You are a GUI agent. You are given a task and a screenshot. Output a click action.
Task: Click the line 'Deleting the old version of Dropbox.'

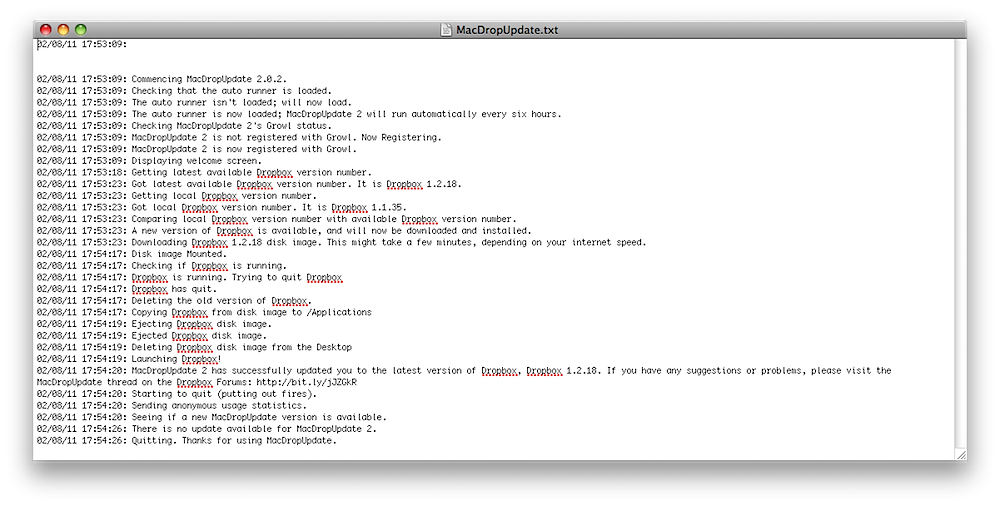[174, 301]
